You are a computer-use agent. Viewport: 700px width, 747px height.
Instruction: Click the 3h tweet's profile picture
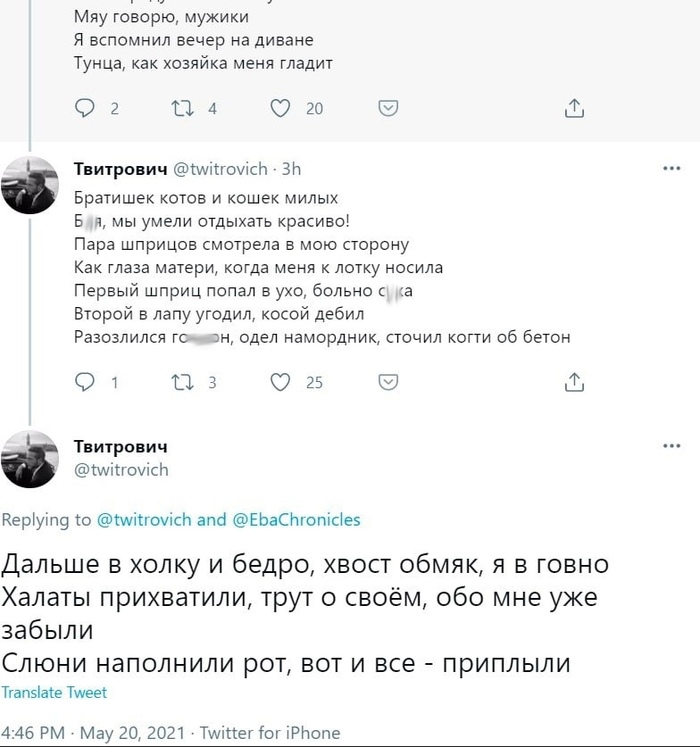(x=30, y=185)
